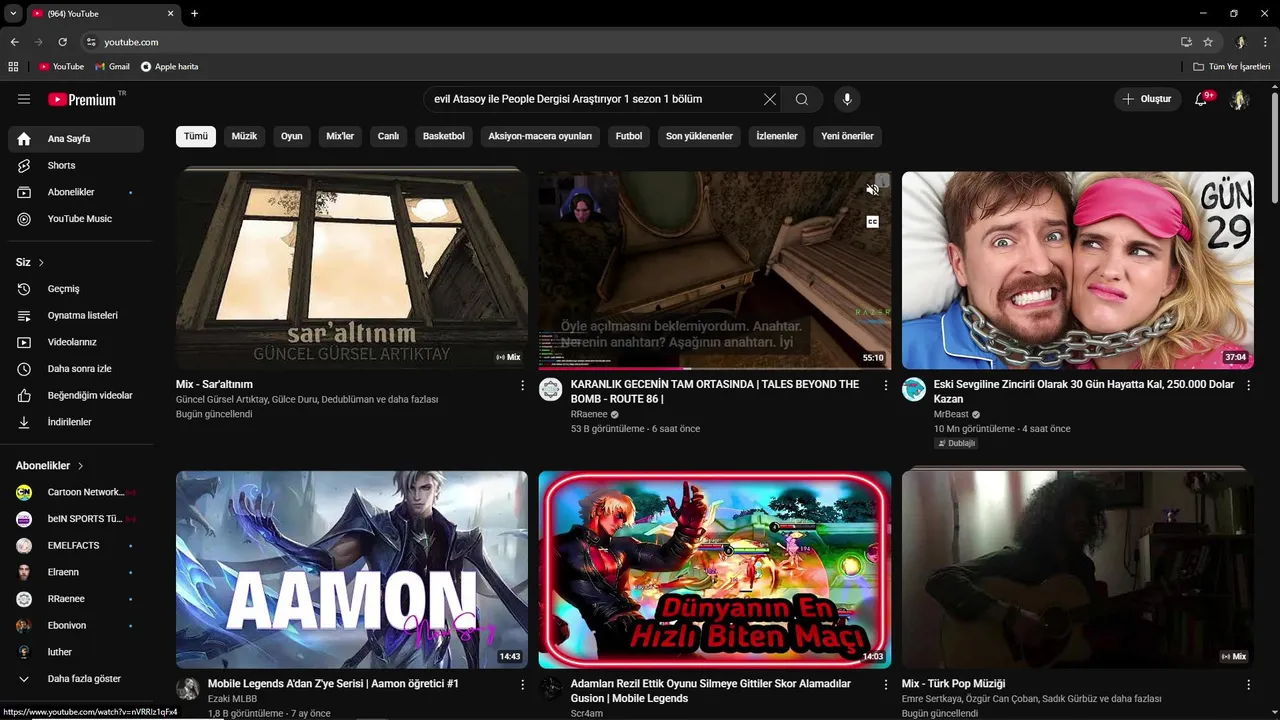The width and height of the screenshot is (1280, 720).
Task: Open Tüm Yer İşaretleri folder
Action: coord(1232,67)
